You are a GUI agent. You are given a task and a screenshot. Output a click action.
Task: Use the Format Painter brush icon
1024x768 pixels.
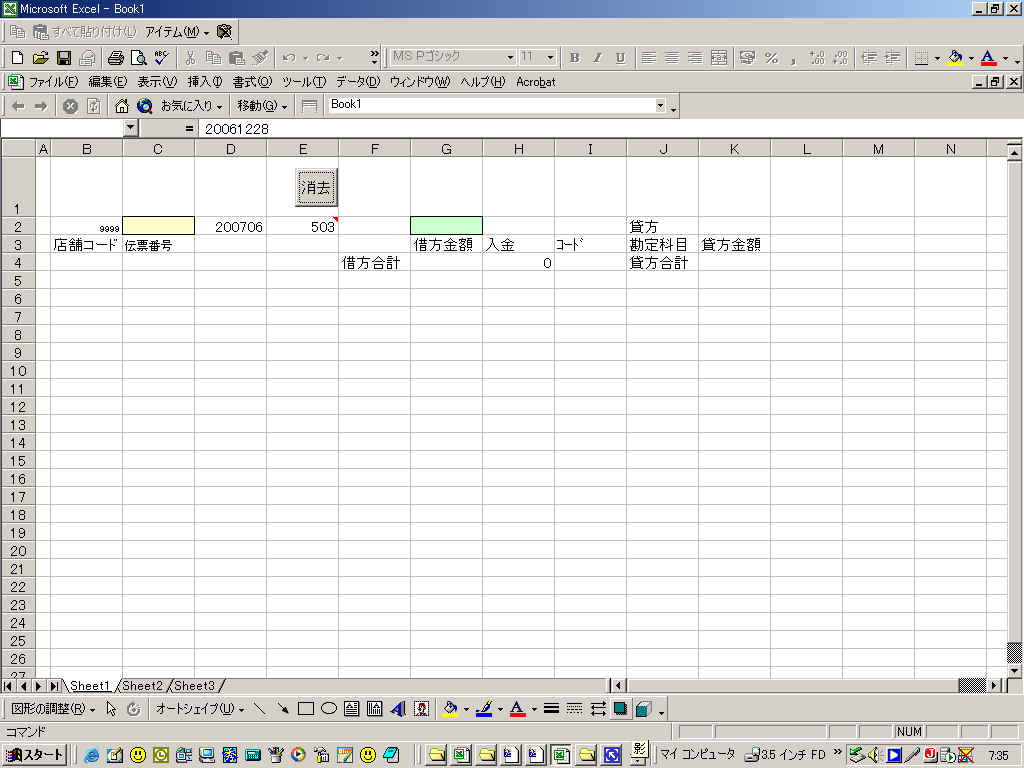261,57
